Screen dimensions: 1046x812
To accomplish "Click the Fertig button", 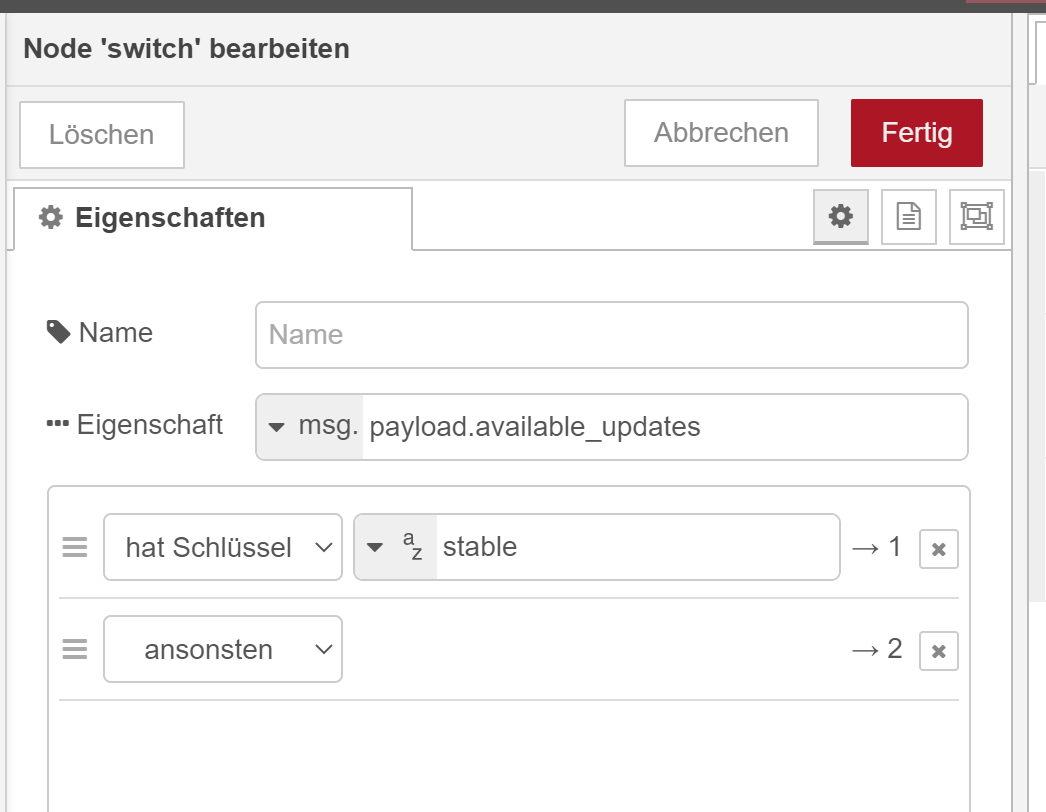I will [917, 133].
